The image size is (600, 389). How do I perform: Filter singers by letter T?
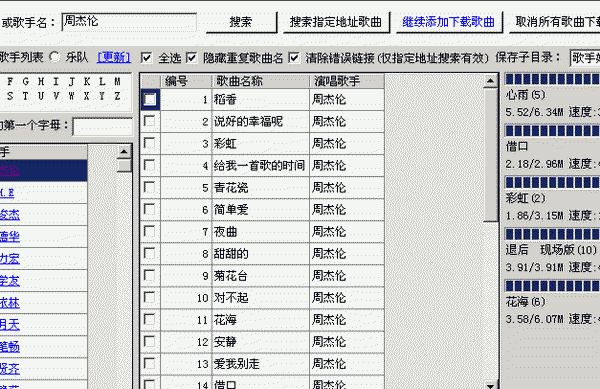26,96
